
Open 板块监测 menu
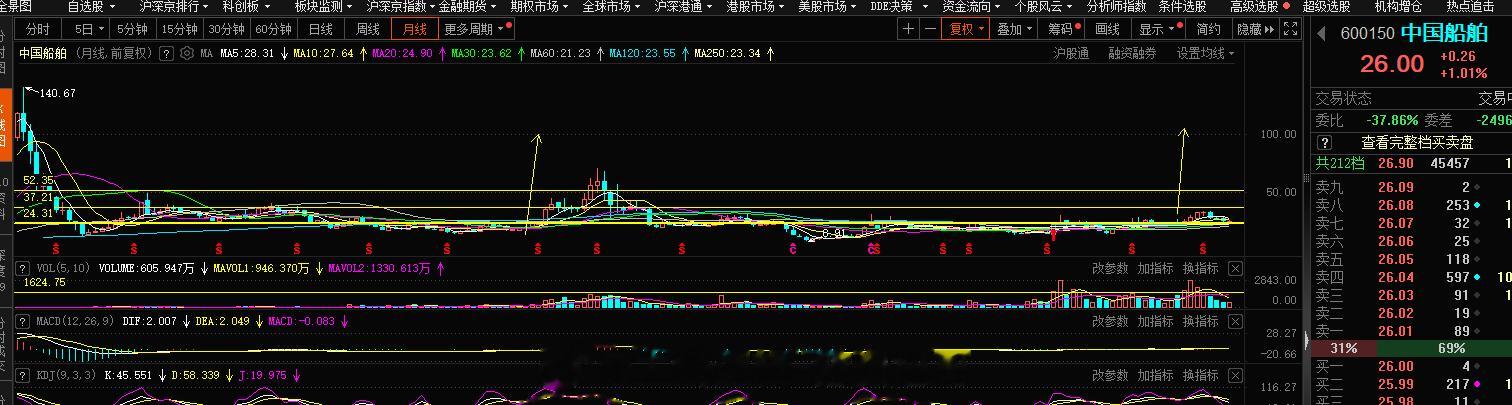(x=325, y=6)
